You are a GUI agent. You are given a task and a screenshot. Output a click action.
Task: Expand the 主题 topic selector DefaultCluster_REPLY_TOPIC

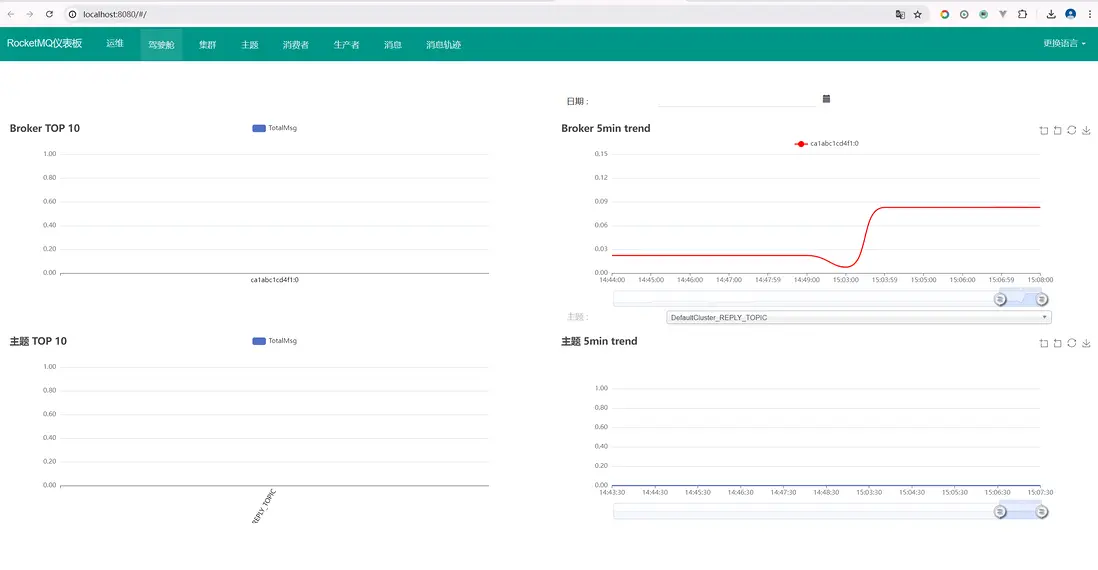[x=859, y=317]
